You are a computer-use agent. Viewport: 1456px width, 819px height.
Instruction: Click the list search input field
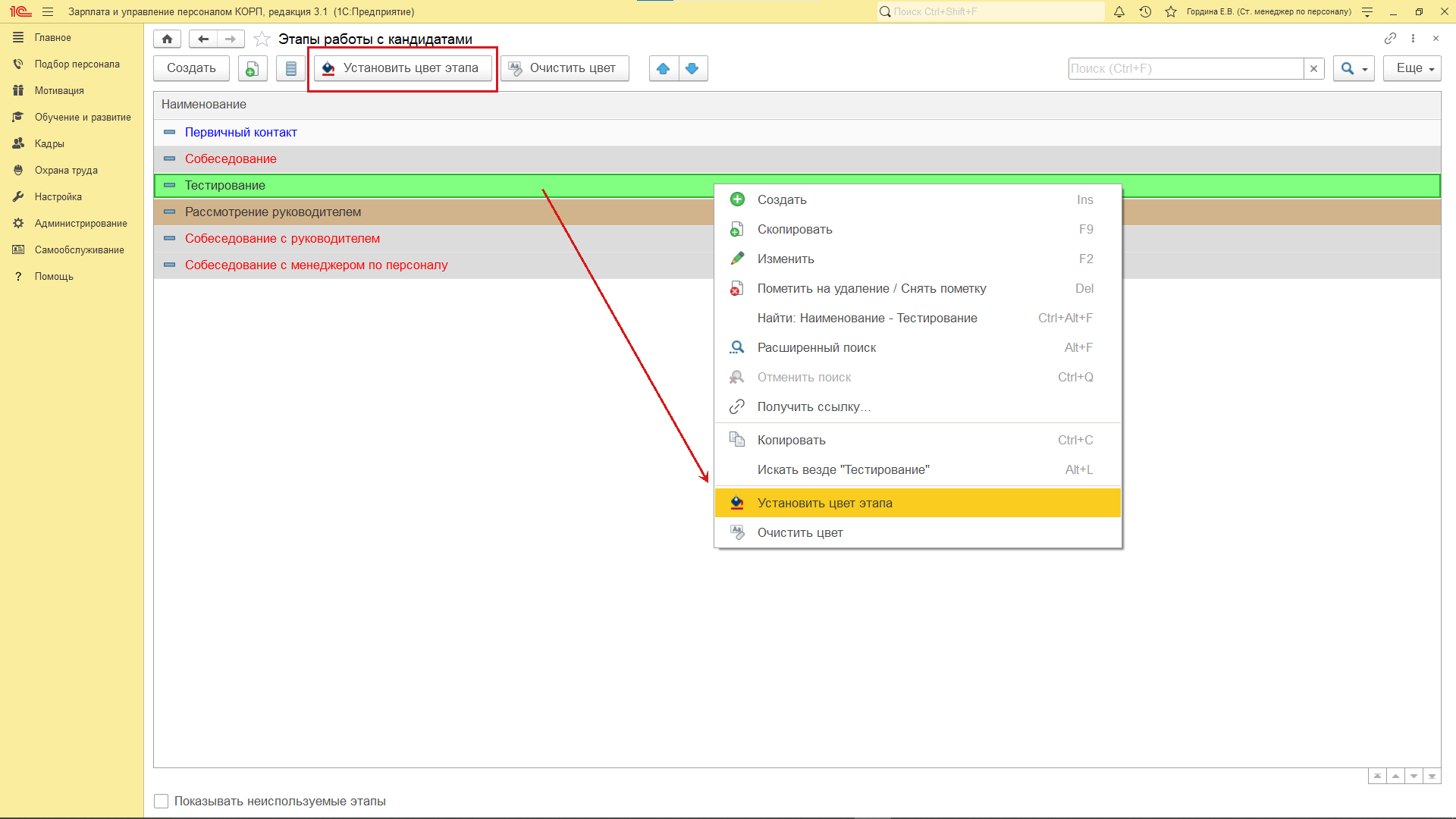(x=1185, y=68)
